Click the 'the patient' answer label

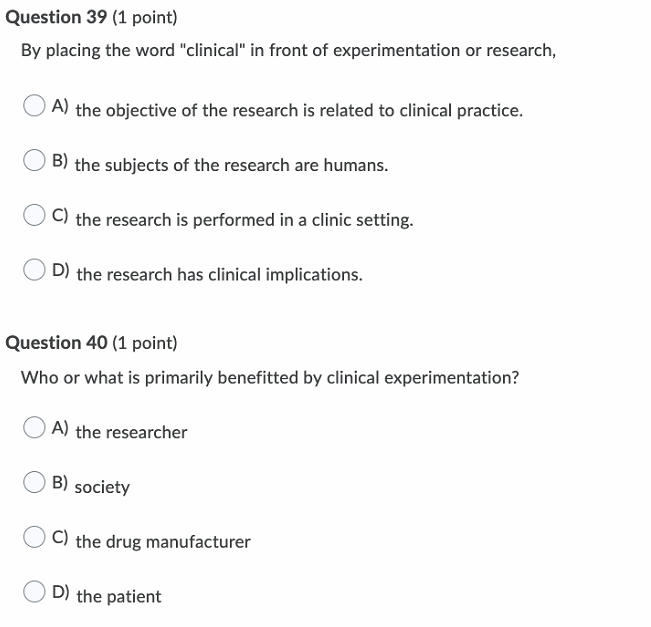click(119, 597)
